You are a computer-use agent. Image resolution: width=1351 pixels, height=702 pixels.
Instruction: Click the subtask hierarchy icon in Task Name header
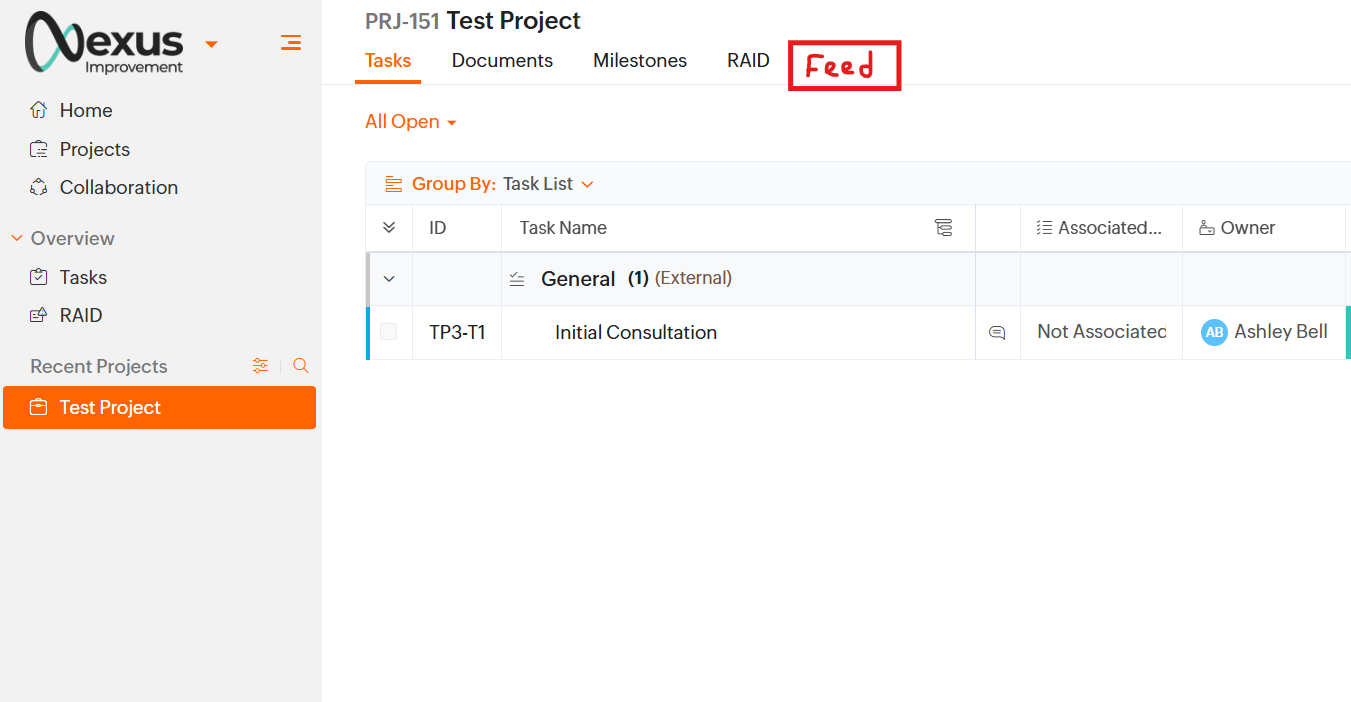(943, 228)
